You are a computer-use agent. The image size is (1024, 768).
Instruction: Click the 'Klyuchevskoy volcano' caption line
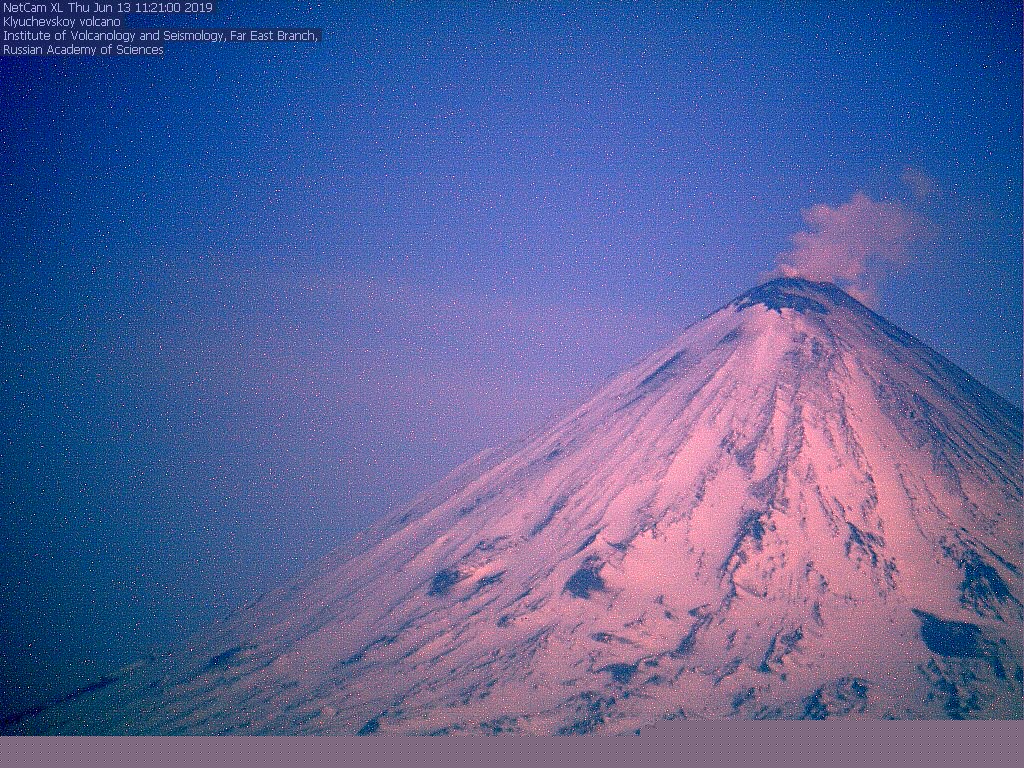[x=61, y=22]
